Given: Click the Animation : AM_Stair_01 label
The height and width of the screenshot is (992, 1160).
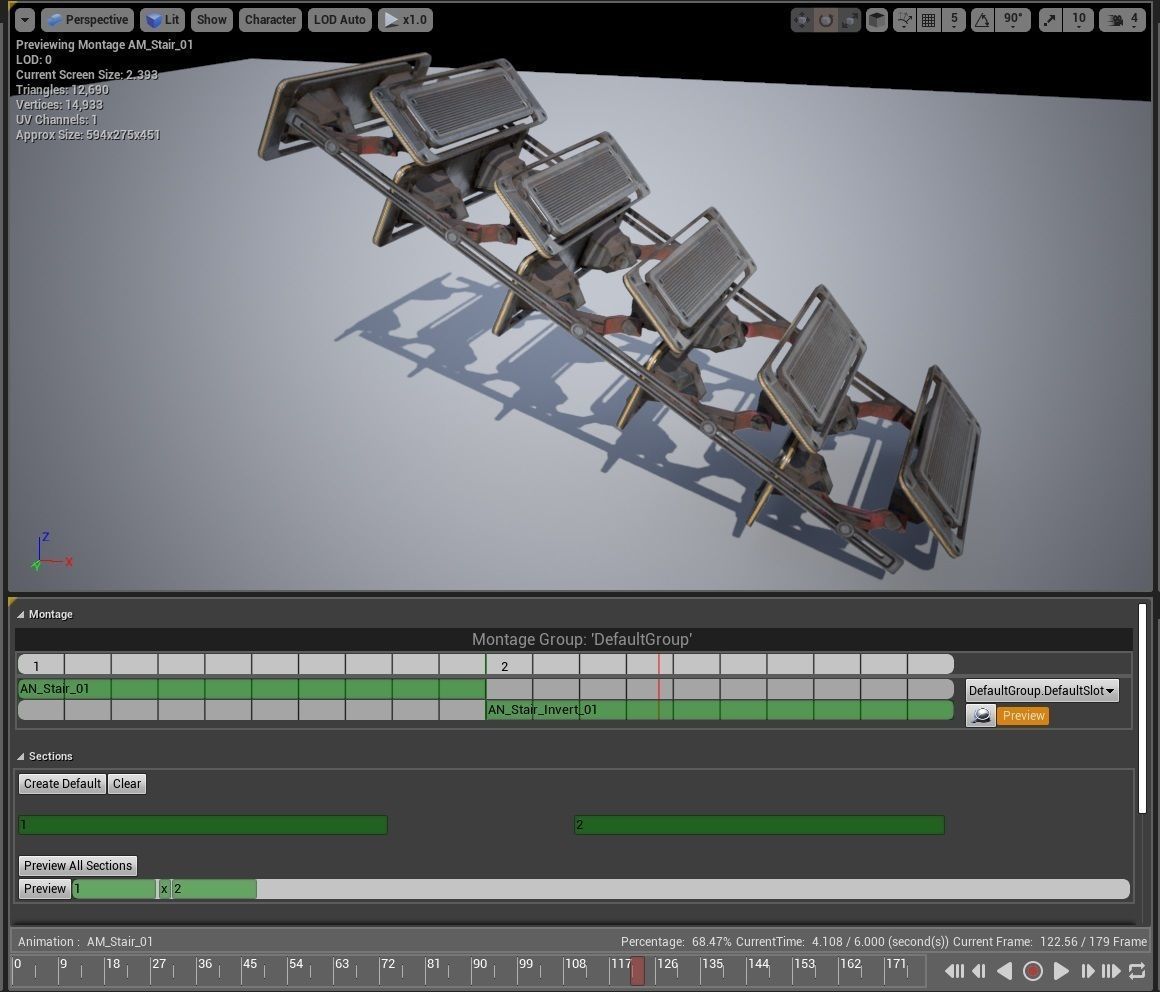Looking at the screenshot, I should (x=85, y=942).
